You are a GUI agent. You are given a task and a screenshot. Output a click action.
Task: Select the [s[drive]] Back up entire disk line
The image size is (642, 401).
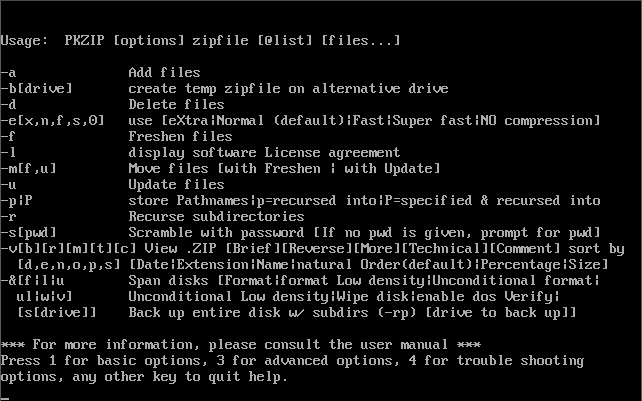(300, 312)
